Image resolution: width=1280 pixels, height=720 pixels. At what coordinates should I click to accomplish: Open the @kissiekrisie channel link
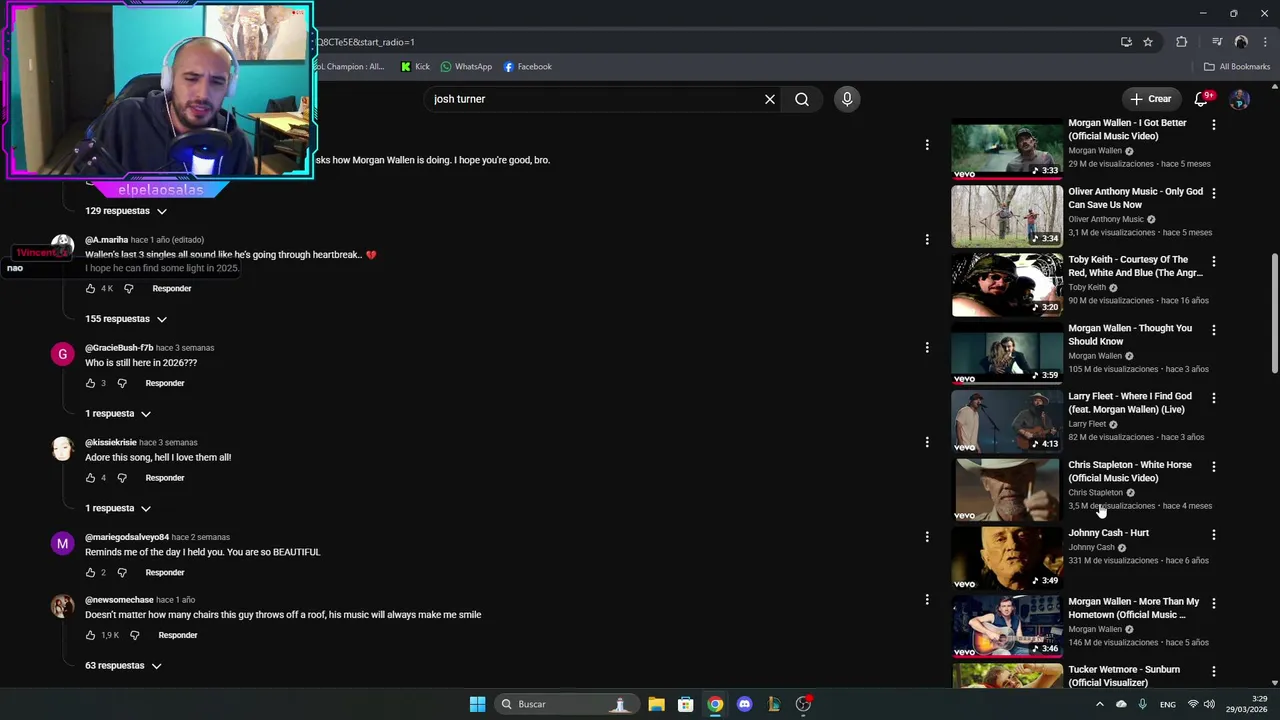tap(111, 442)
